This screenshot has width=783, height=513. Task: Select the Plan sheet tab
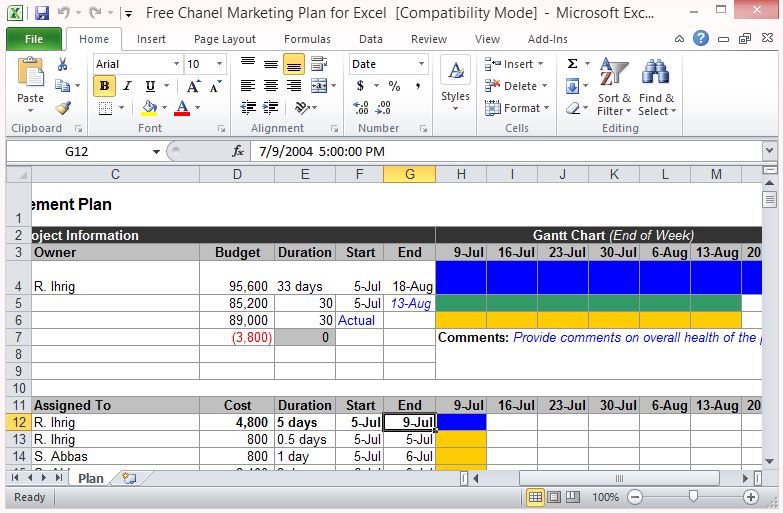(x=90, y=478)
